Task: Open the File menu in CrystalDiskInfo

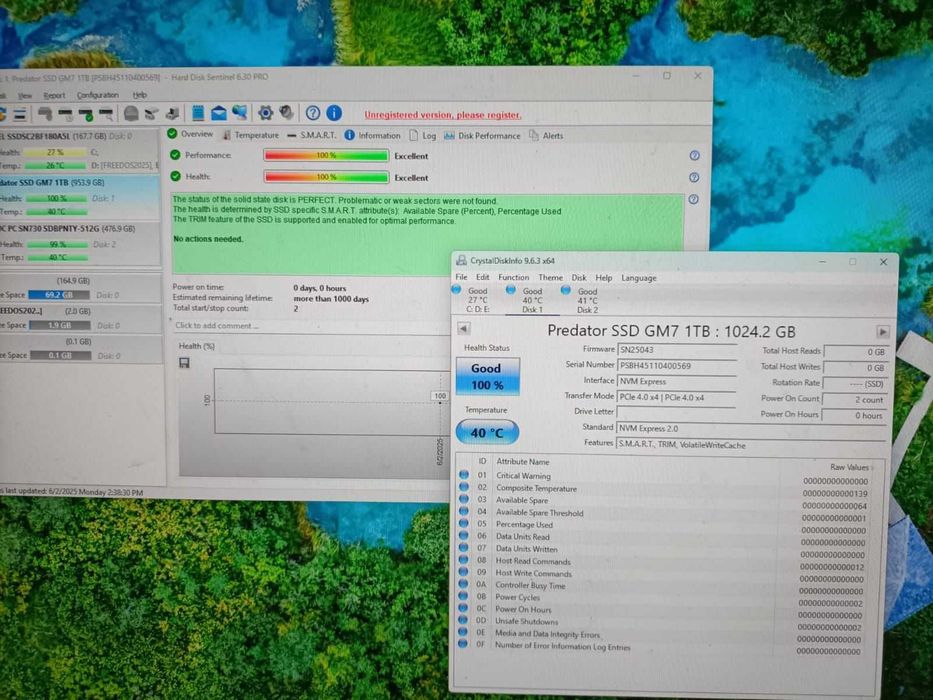Action: pyautogui.click(x=461, y=277)
